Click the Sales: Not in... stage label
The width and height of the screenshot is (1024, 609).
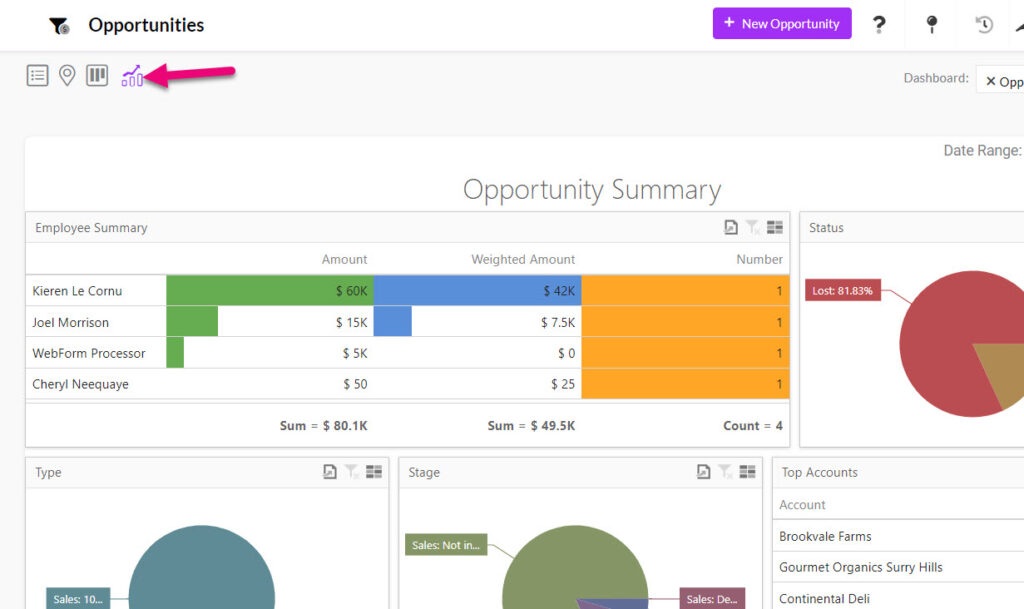coord(446,545)
